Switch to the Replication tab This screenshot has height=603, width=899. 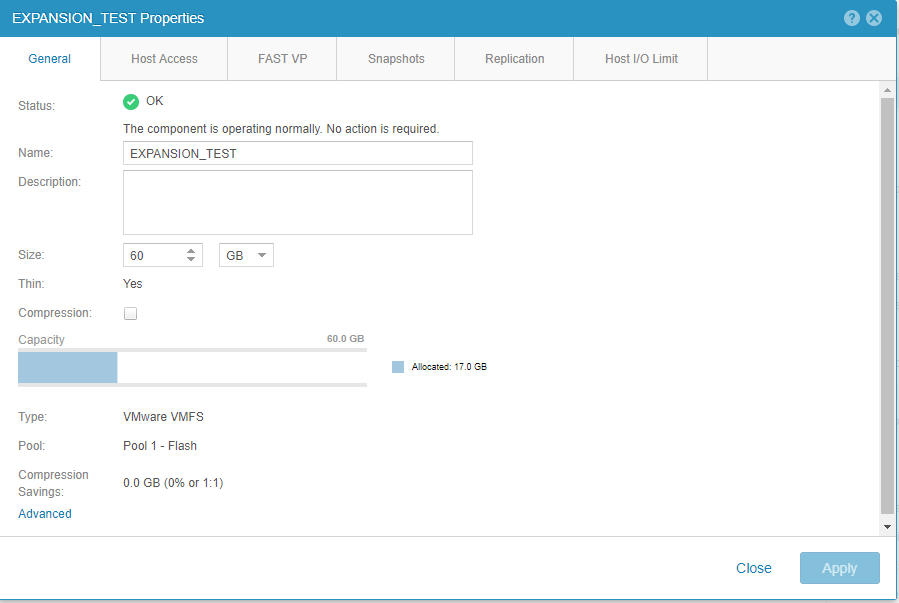(514, 58)
